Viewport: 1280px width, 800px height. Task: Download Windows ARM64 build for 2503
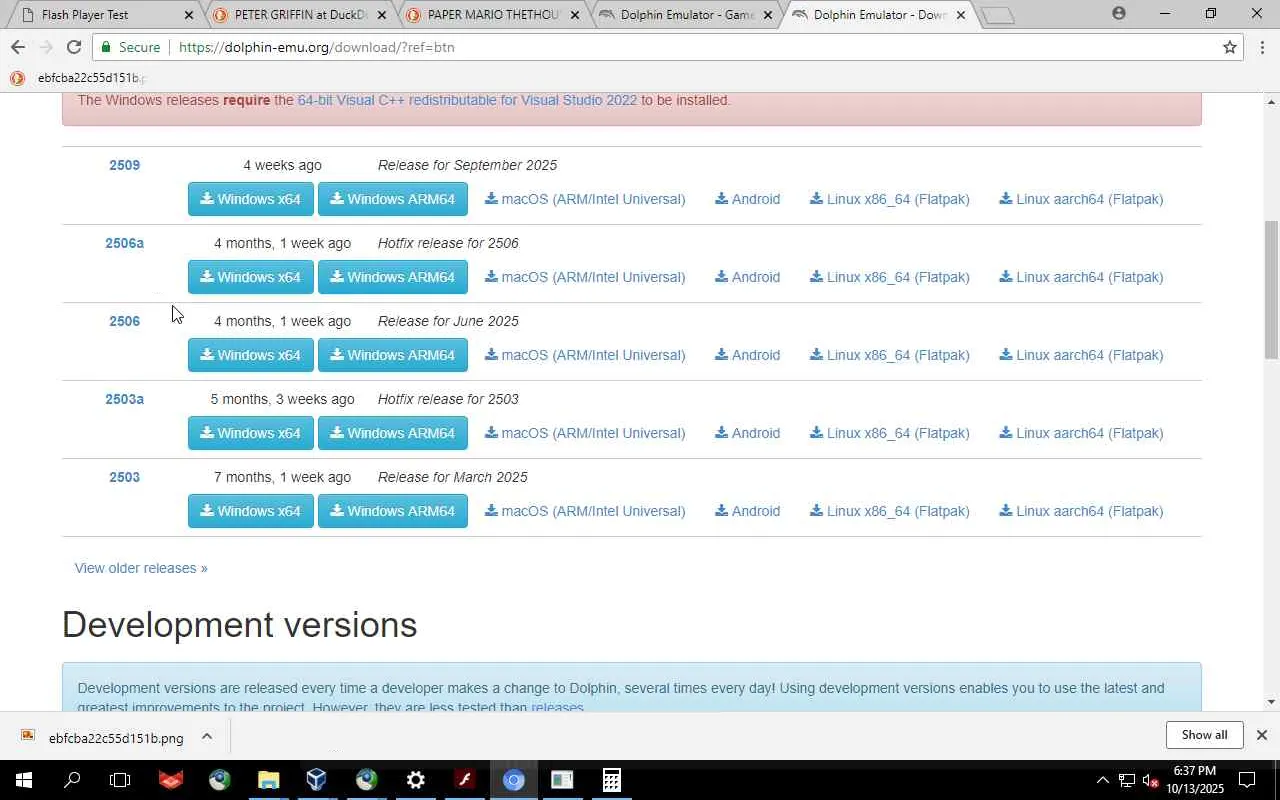[x=393, y=511]
